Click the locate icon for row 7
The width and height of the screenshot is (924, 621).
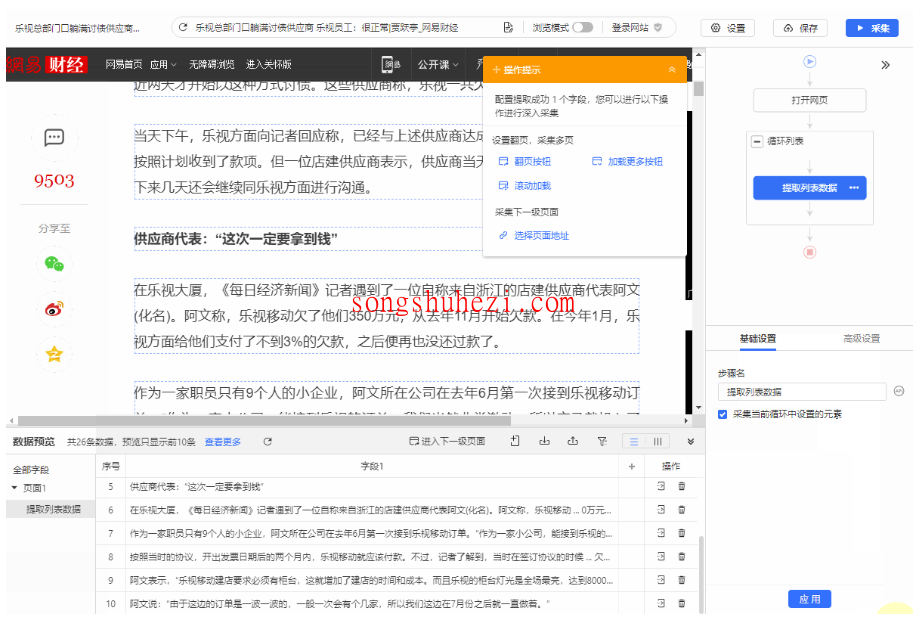click(661, 533)
